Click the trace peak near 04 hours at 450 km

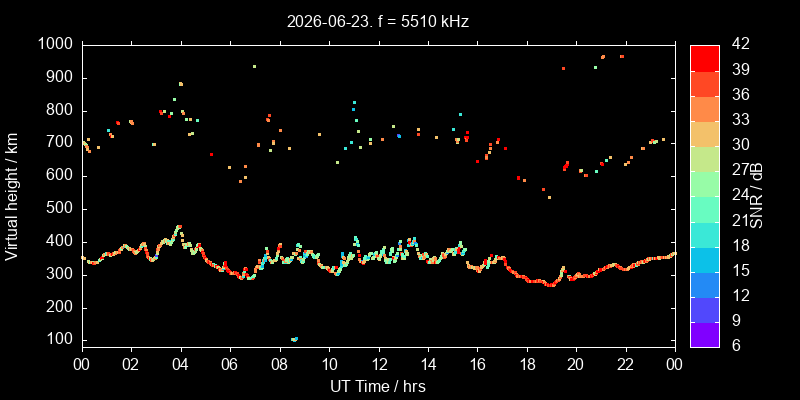(179, 227)
